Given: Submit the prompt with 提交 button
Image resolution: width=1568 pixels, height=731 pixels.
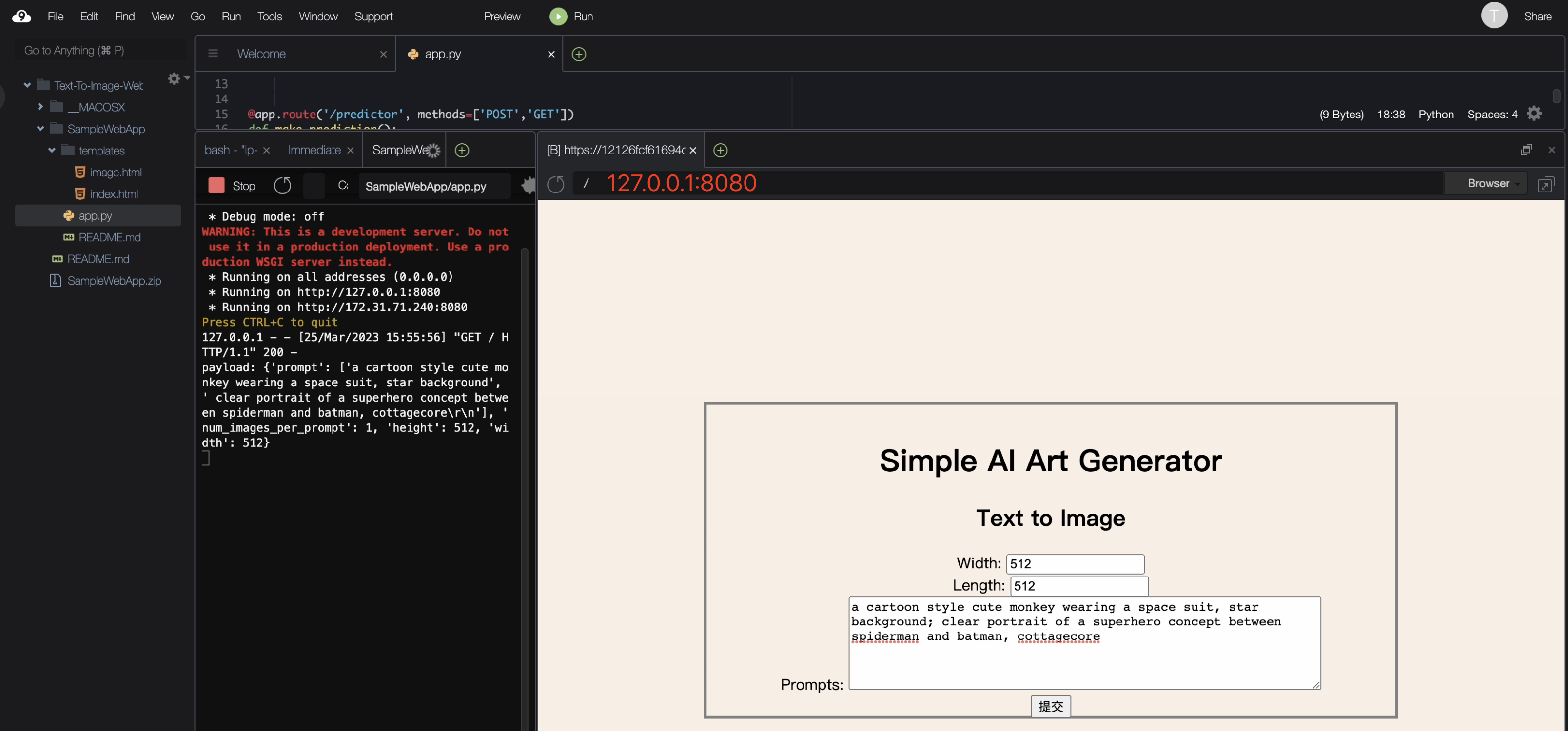Looking at the screenshot, I should tap(1051, 706).
